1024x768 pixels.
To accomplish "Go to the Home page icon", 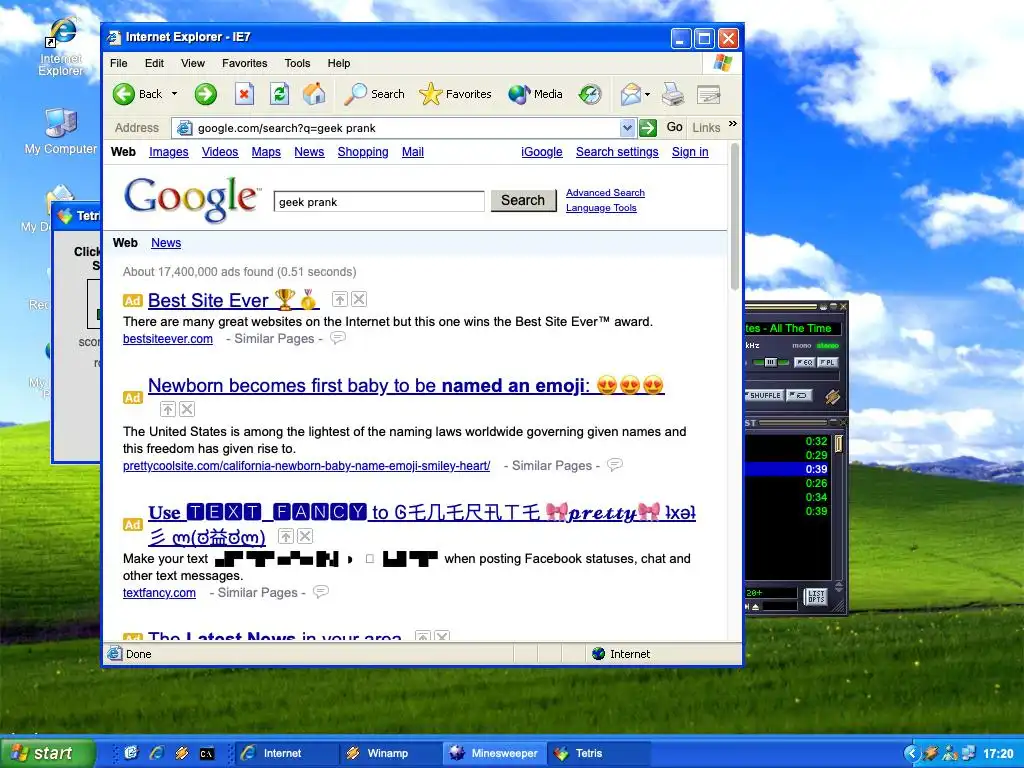I will [x=314, y=94].
